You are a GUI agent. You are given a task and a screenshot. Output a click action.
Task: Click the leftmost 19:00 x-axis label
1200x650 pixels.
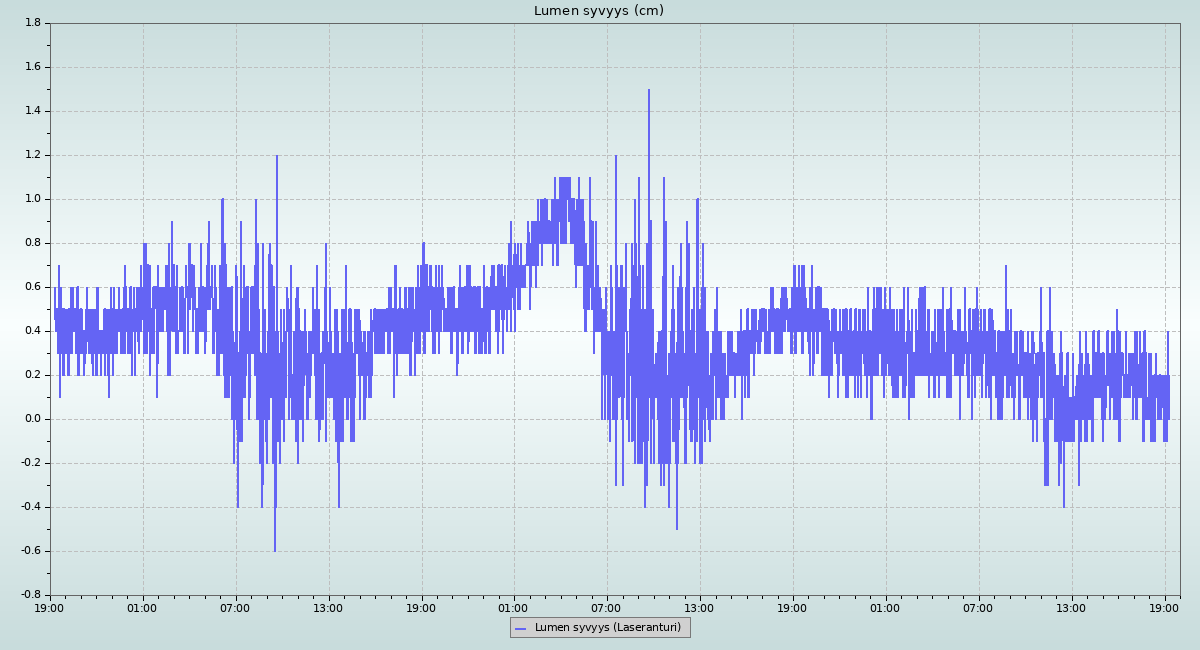(x=50, y=607)
